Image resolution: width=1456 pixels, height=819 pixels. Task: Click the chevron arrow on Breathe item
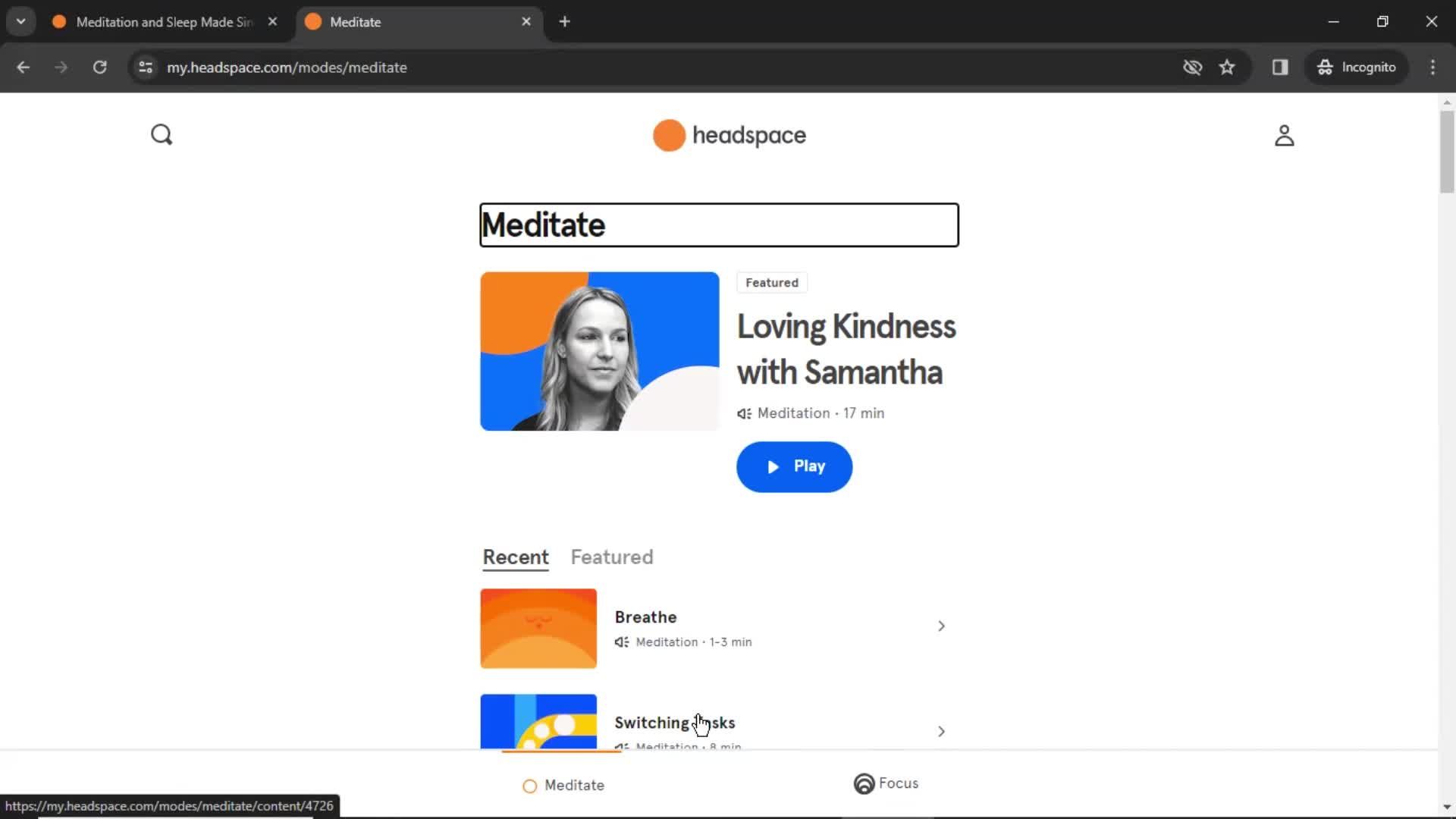[940, 625]
